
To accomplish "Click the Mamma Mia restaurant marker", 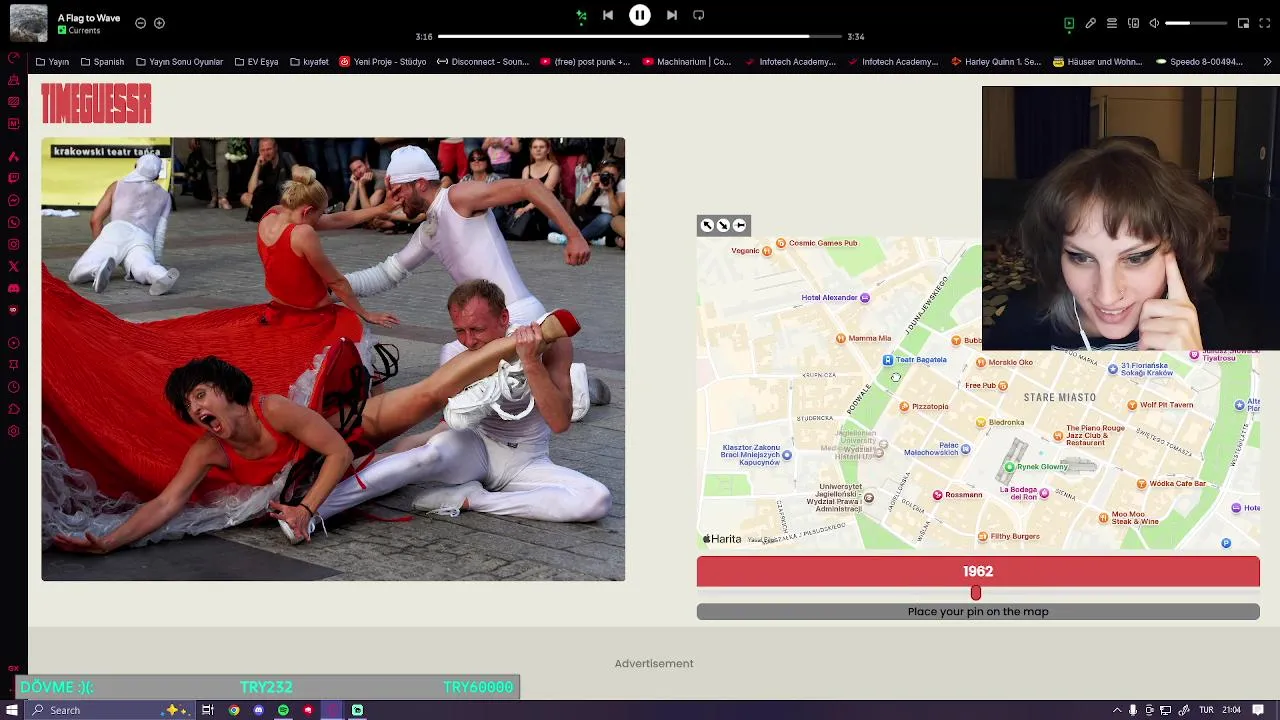I will click(841, 339).
